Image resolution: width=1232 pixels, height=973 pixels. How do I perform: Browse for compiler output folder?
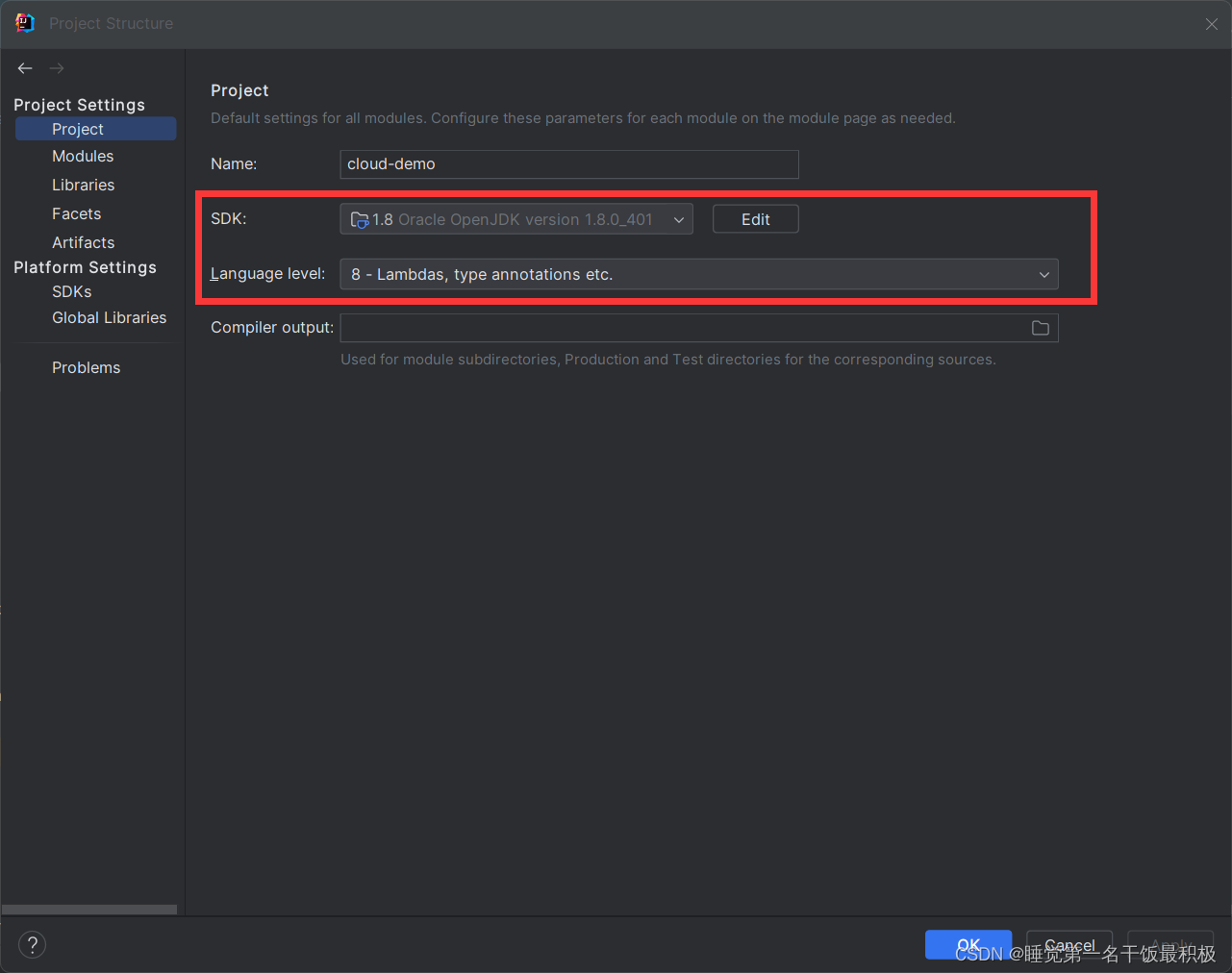click(x=1041, y=328)
